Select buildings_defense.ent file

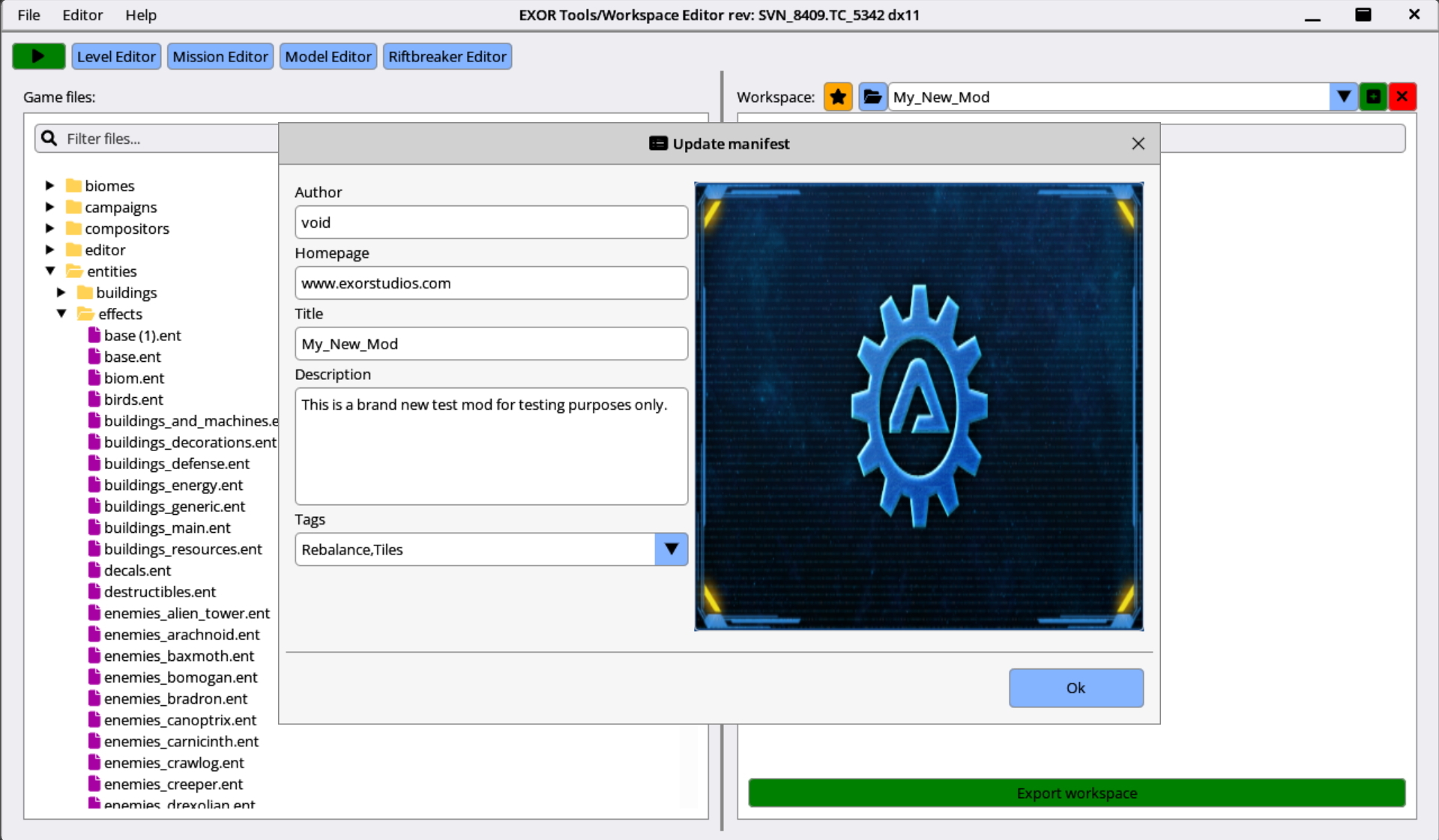pyautogui.click(x=177, y=464)
